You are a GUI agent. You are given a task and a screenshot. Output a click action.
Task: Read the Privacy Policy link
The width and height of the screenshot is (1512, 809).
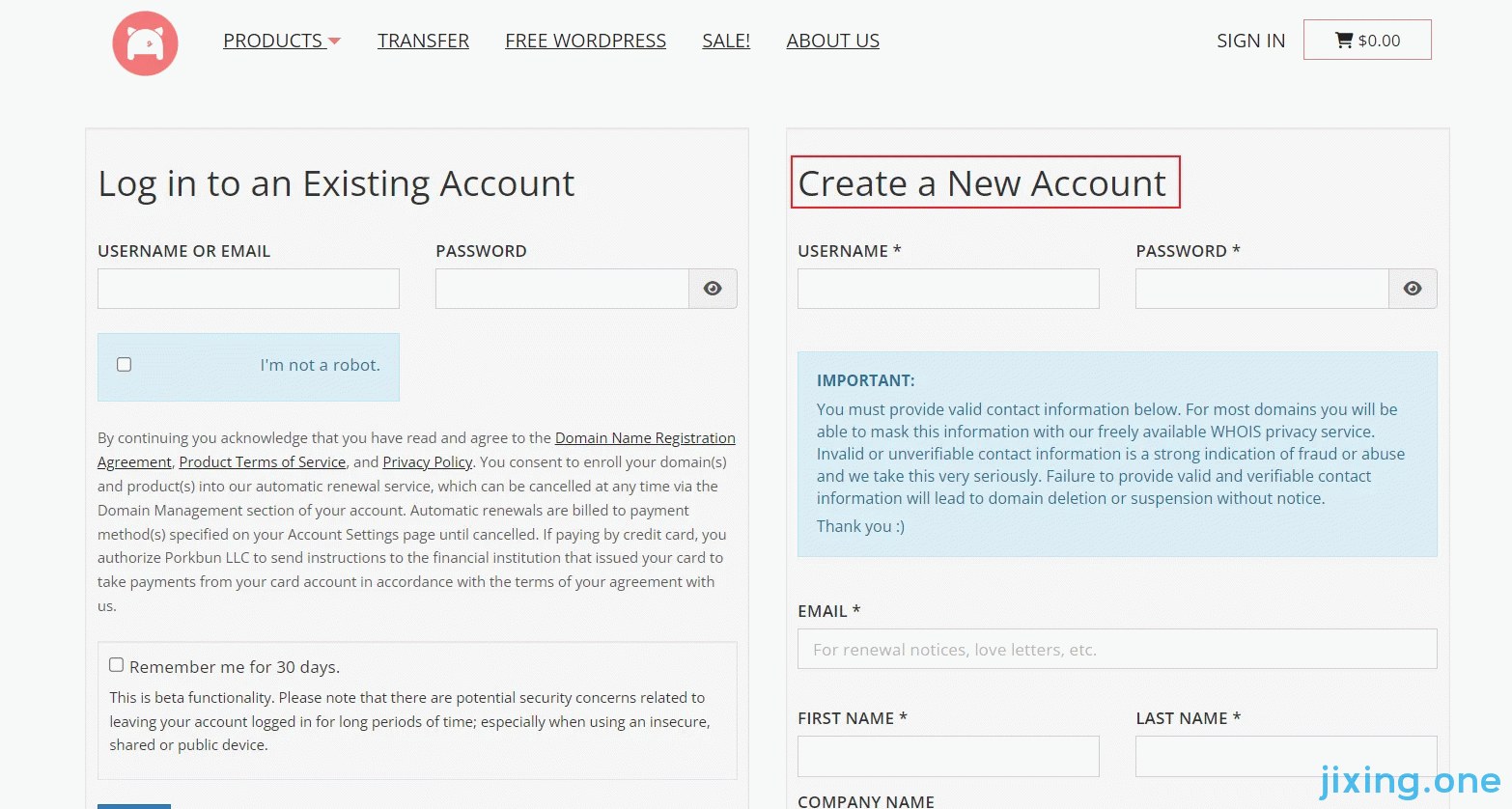pos(428,462)
